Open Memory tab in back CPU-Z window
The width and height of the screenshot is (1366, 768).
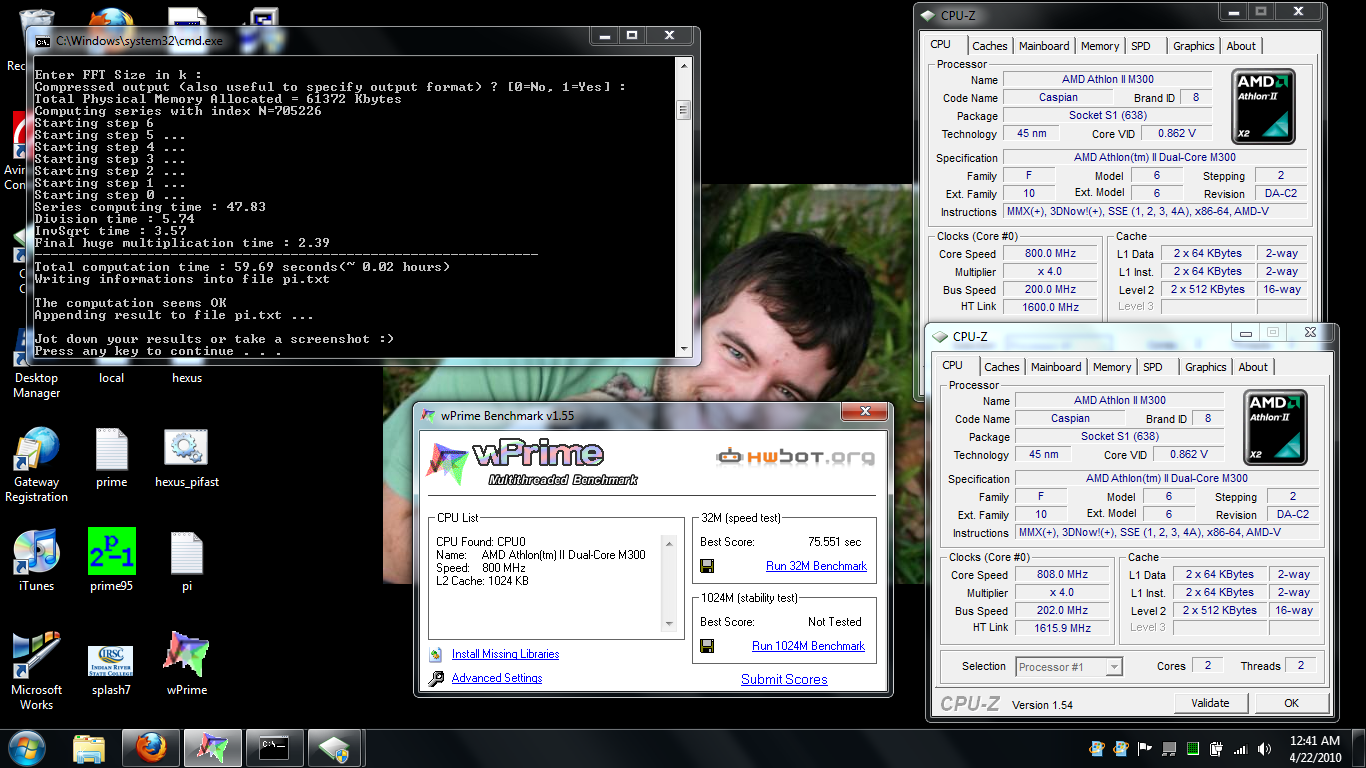click(1100, 46)
